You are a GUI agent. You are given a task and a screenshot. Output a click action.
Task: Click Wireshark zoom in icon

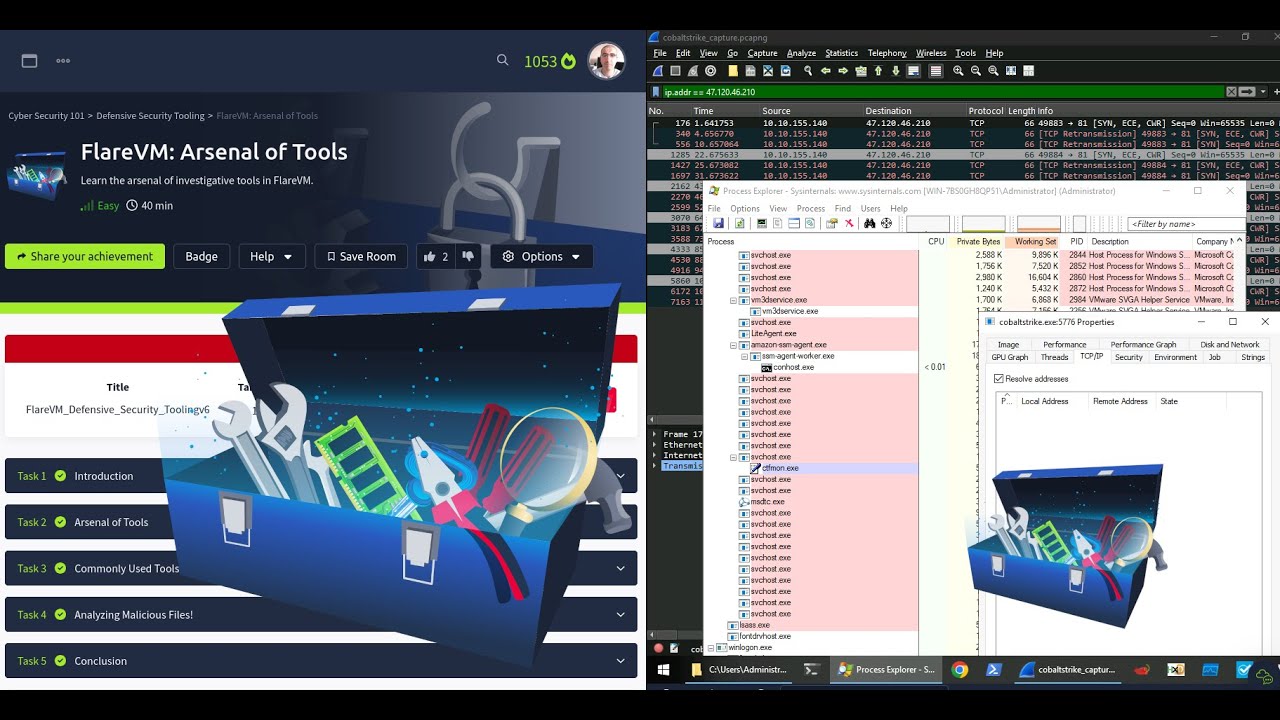[958, 71]
